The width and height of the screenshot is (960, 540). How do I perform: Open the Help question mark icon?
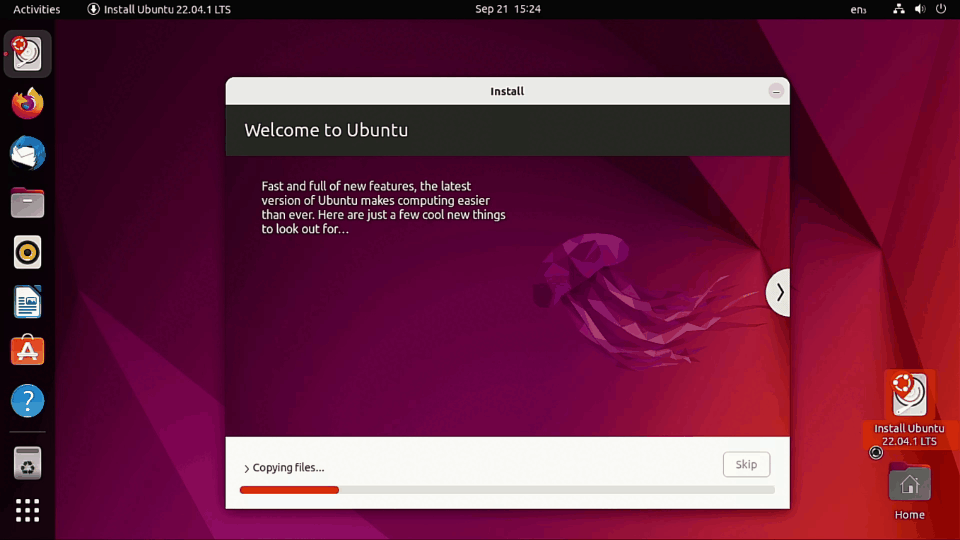click(27, 401)
